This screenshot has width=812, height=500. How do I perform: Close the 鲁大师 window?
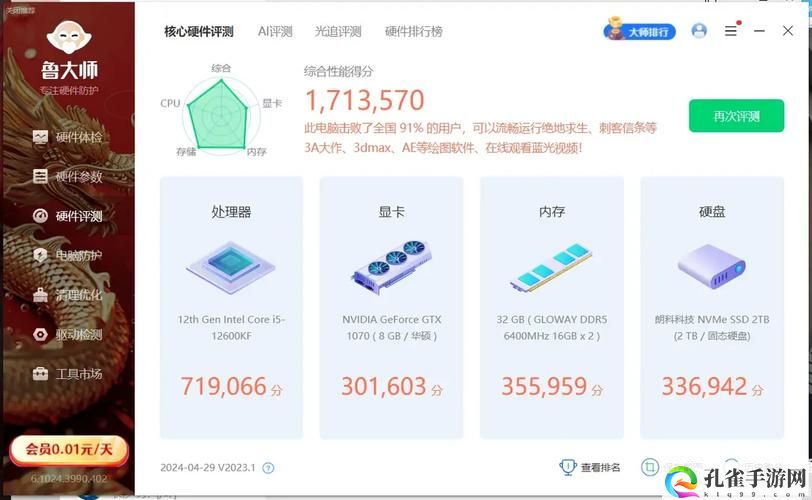788,31
